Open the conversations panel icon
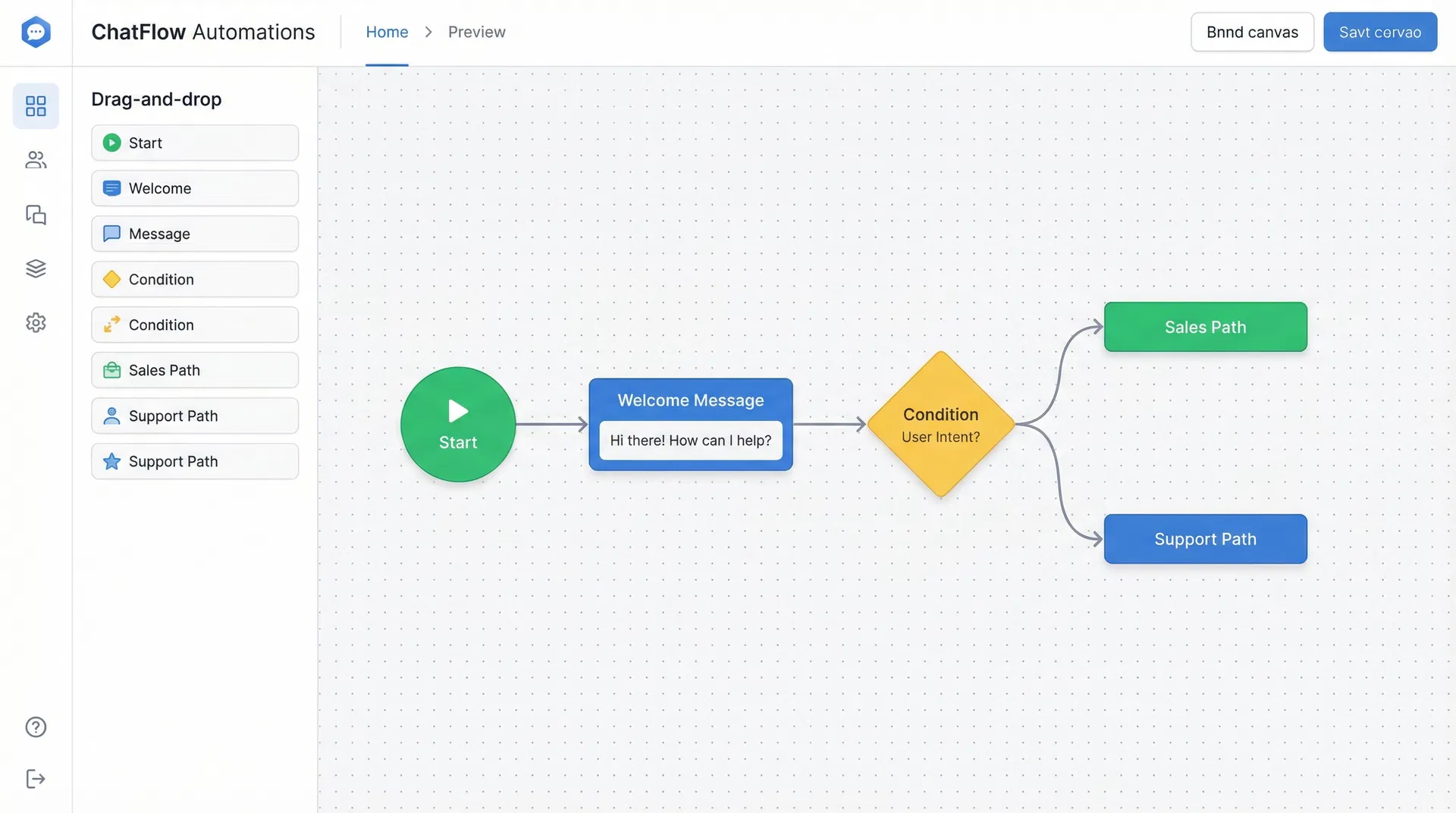Image resolution: width=1456 pixels, height=813 pixels. [x=36, y=215]
